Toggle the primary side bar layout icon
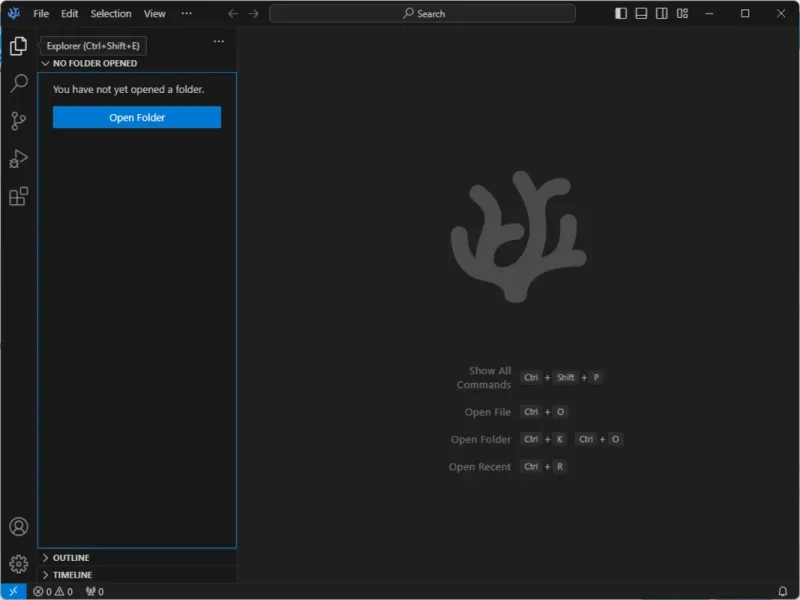The width and height of the screenshot is (800, 600). [621, 14]
